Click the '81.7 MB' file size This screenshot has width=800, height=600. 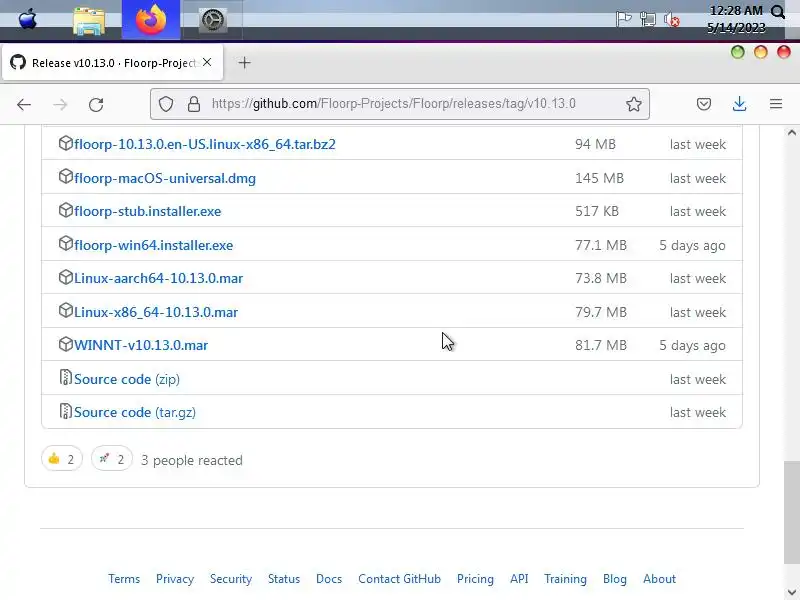[x=601, y=345]
